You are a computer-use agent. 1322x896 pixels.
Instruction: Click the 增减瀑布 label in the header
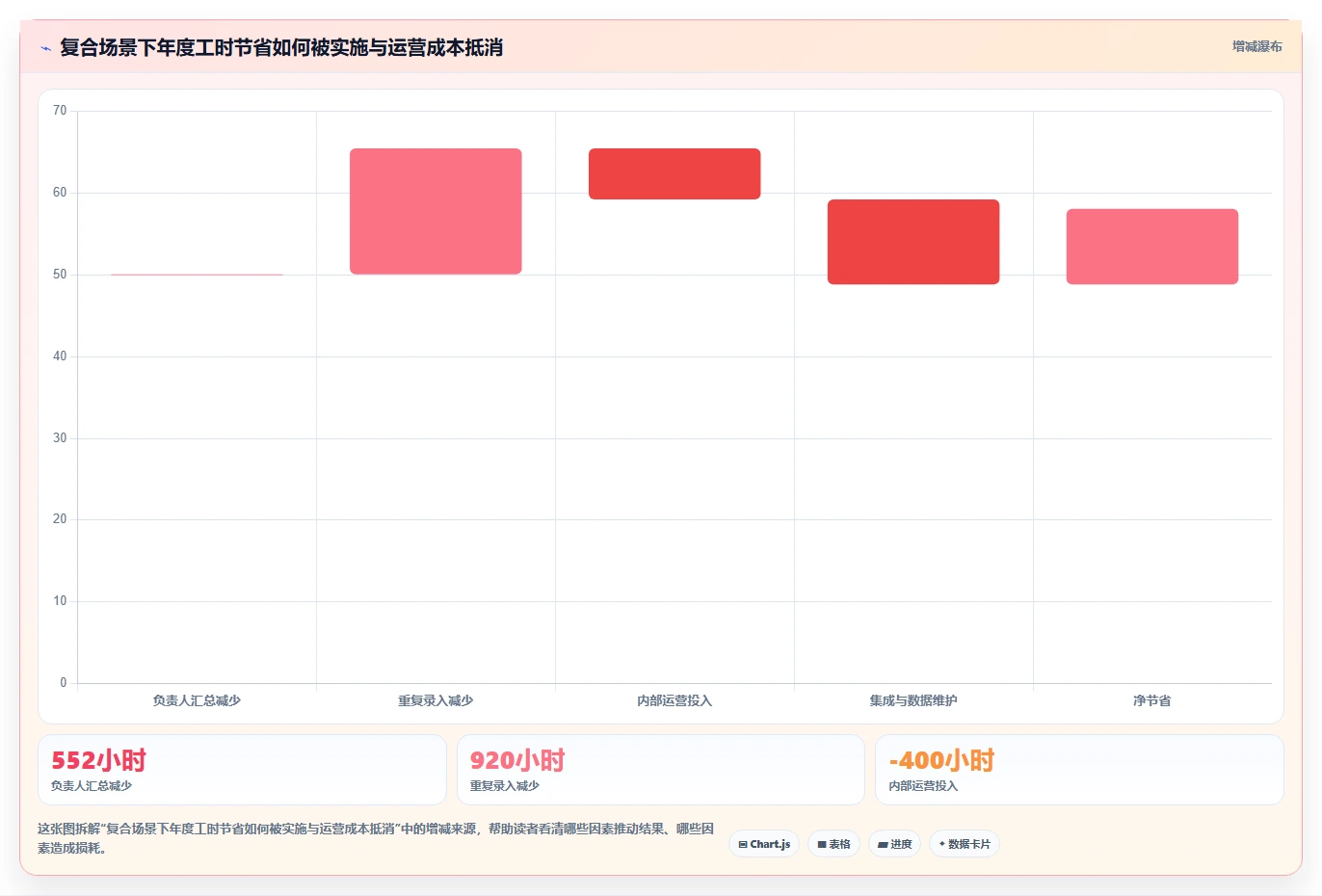[x=1256, y=46]
